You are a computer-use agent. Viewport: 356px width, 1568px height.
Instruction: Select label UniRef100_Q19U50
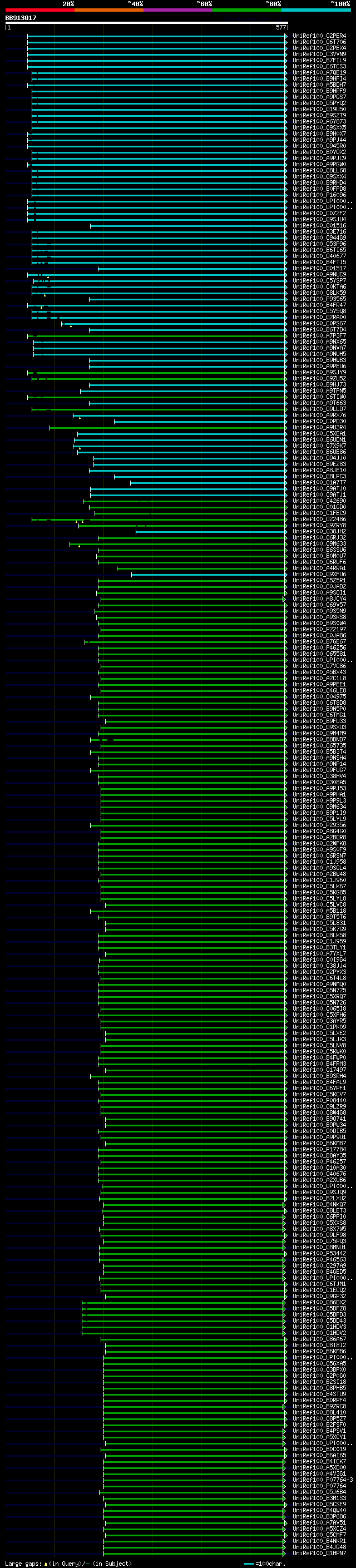coord(319,109)
